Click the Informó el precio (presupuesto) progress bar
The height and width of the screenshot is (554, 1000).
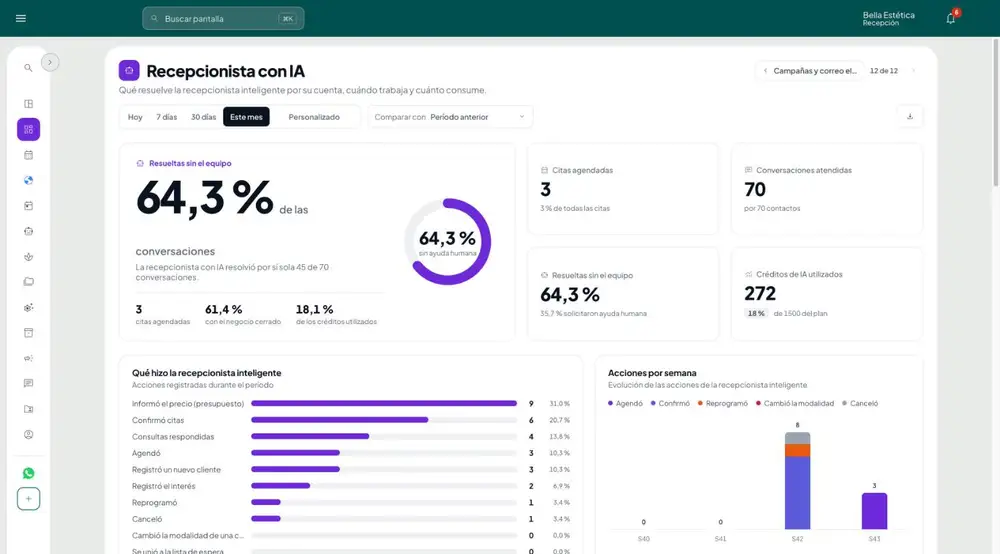384,404
